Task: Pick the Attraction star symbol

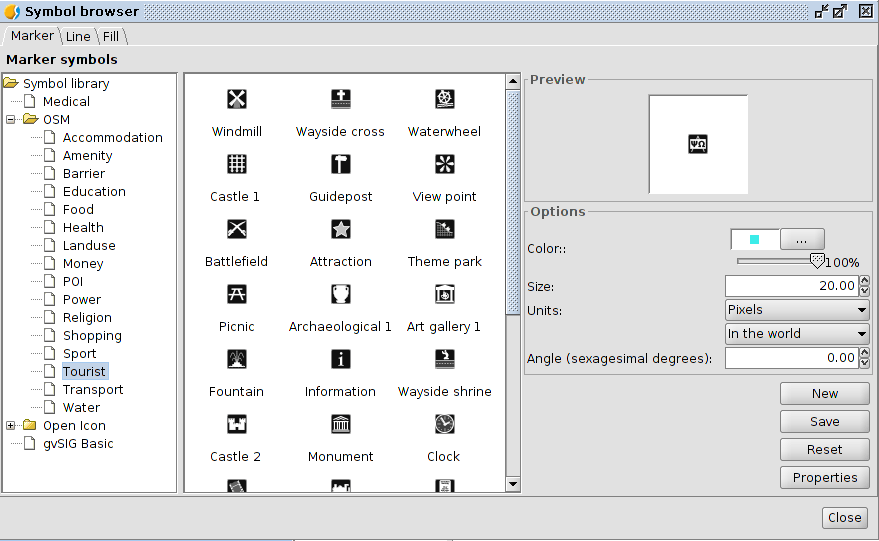Action: [x=341, y=229]
